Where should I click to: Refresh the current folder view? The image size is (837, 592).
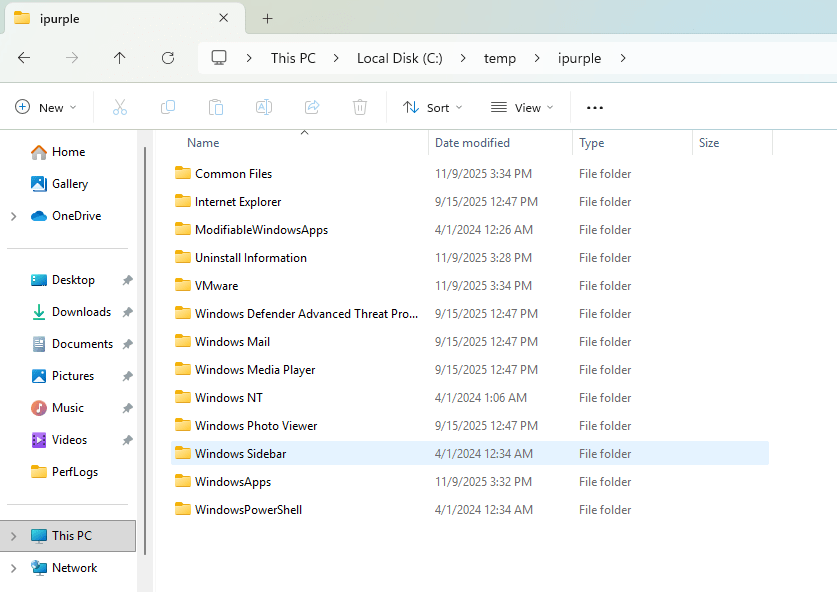168,58
